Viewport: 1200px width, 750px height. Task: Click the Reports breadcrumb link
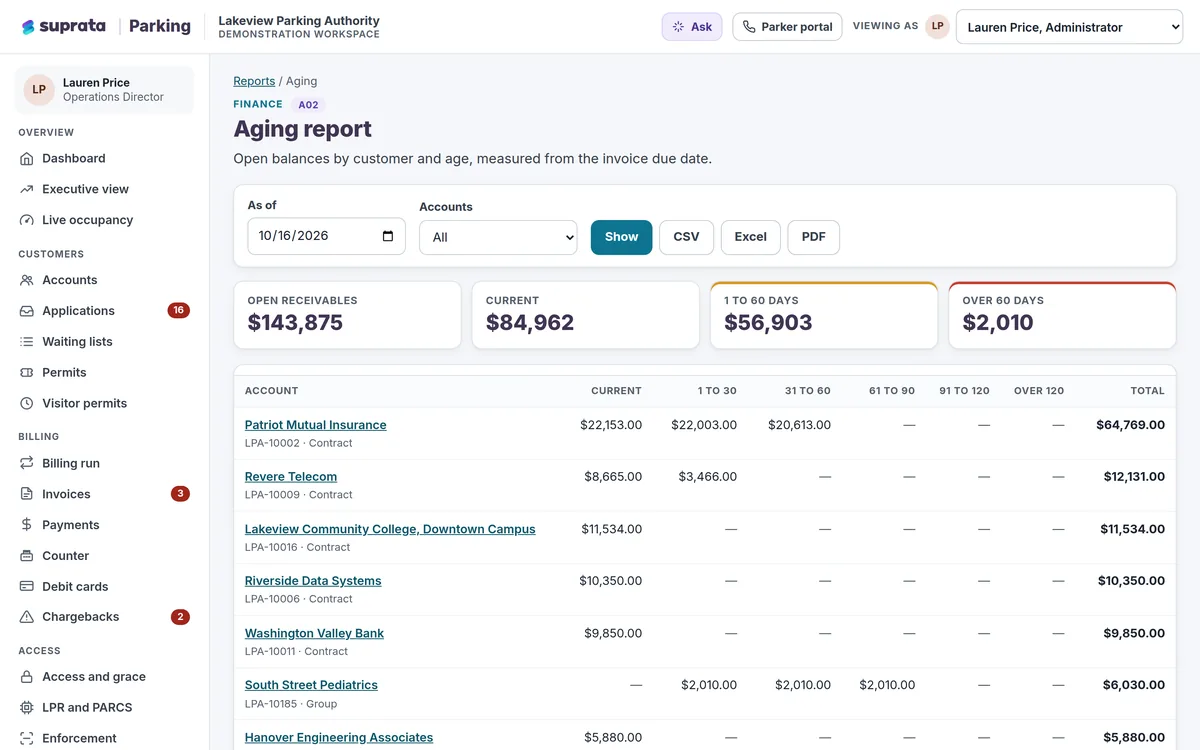[x=254, y=81]
